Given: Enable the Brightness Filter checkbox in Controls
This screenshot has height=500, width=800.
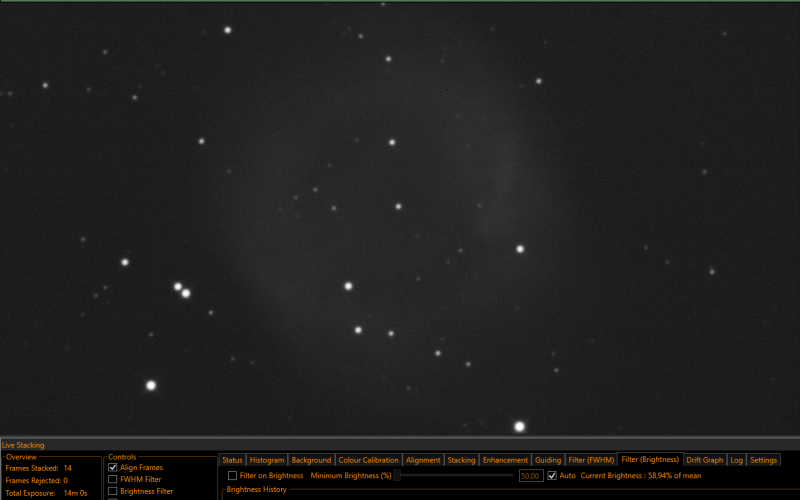Looking at the screenshot, I should (x=113, y=491).
